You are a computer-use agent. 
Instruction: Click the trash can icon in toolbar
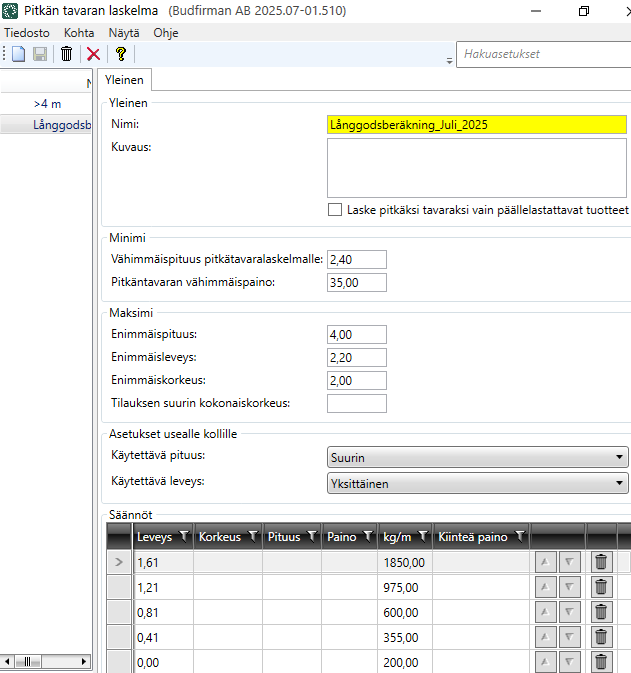[x=67, y=54]
